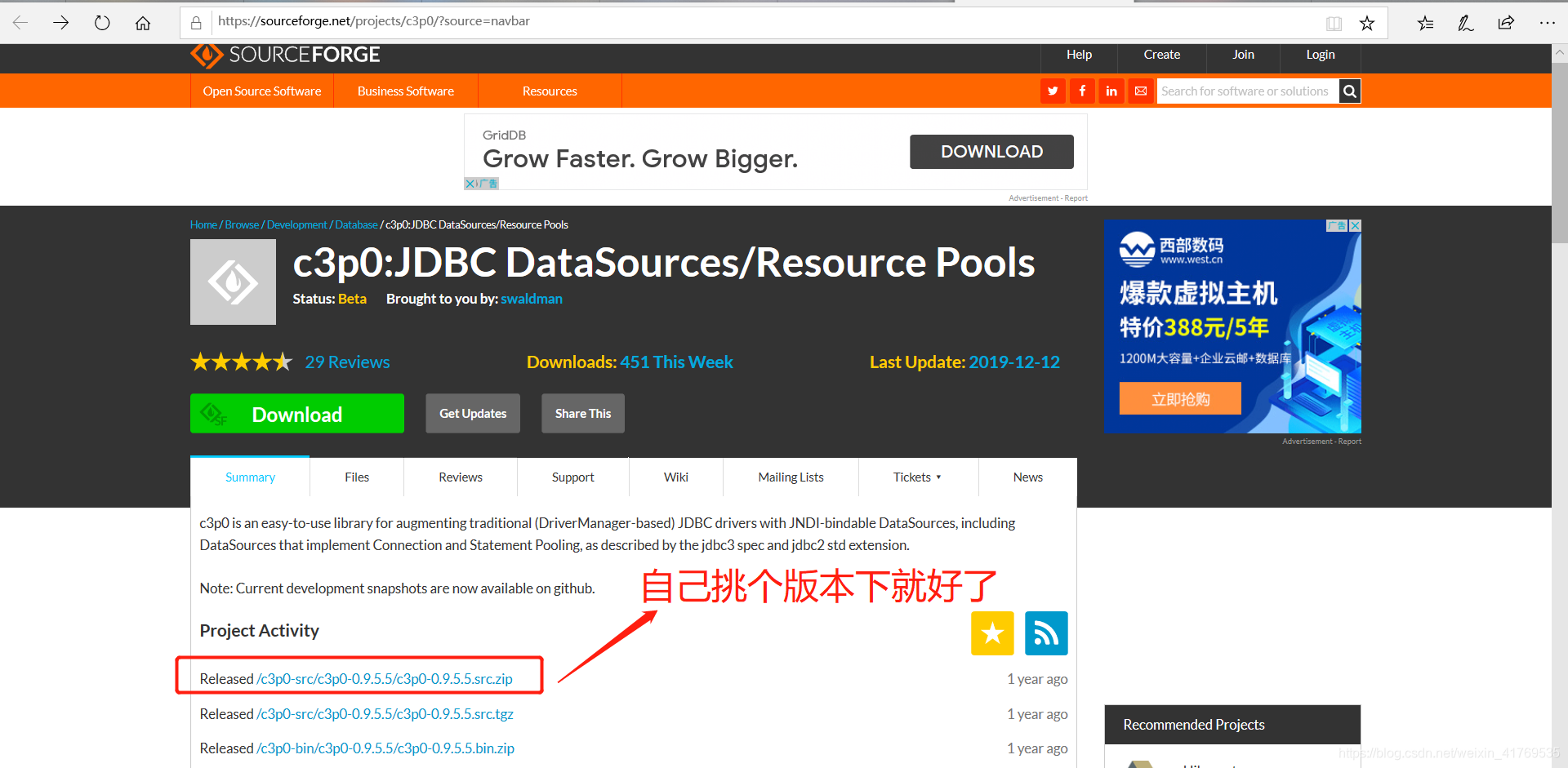Open the browser home page icon
Viewport: 1568px width, 768px height.
pos(143,23)
